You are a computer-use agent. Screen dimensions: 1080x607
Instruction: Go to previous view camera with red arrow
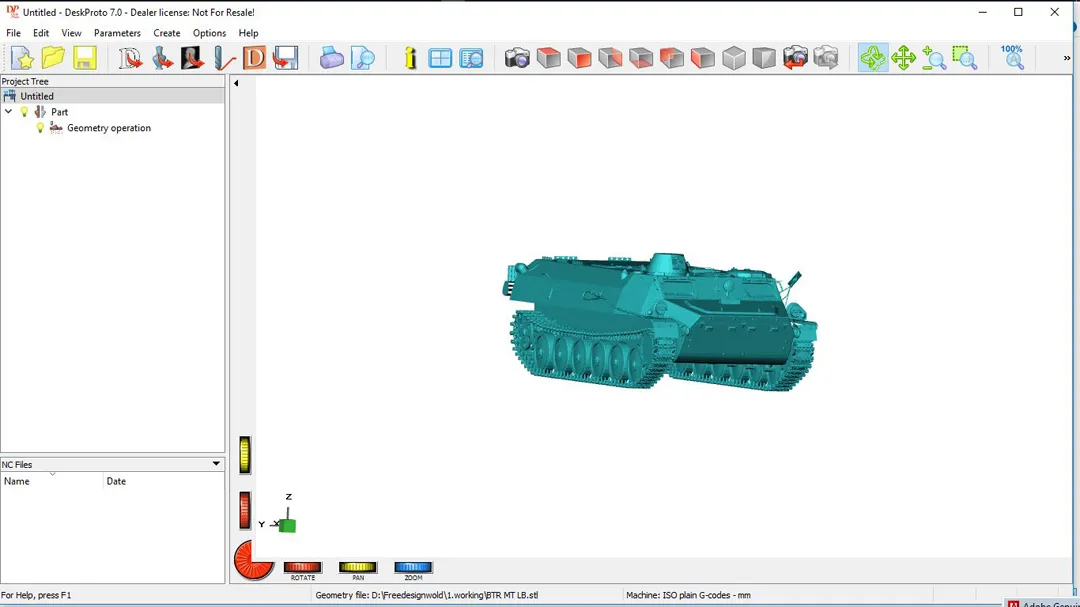795,58
